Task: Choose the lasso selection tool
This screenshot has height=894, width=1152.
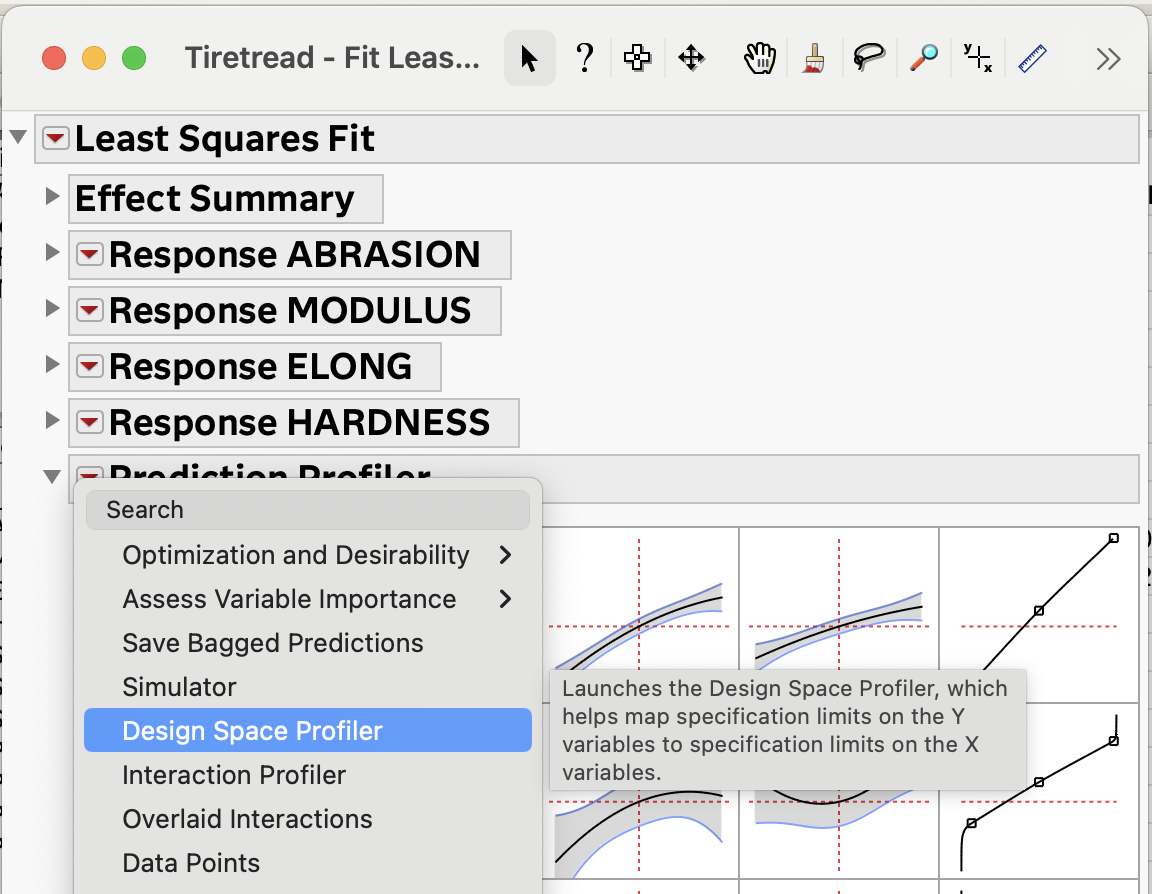Action: coord(869,58)
